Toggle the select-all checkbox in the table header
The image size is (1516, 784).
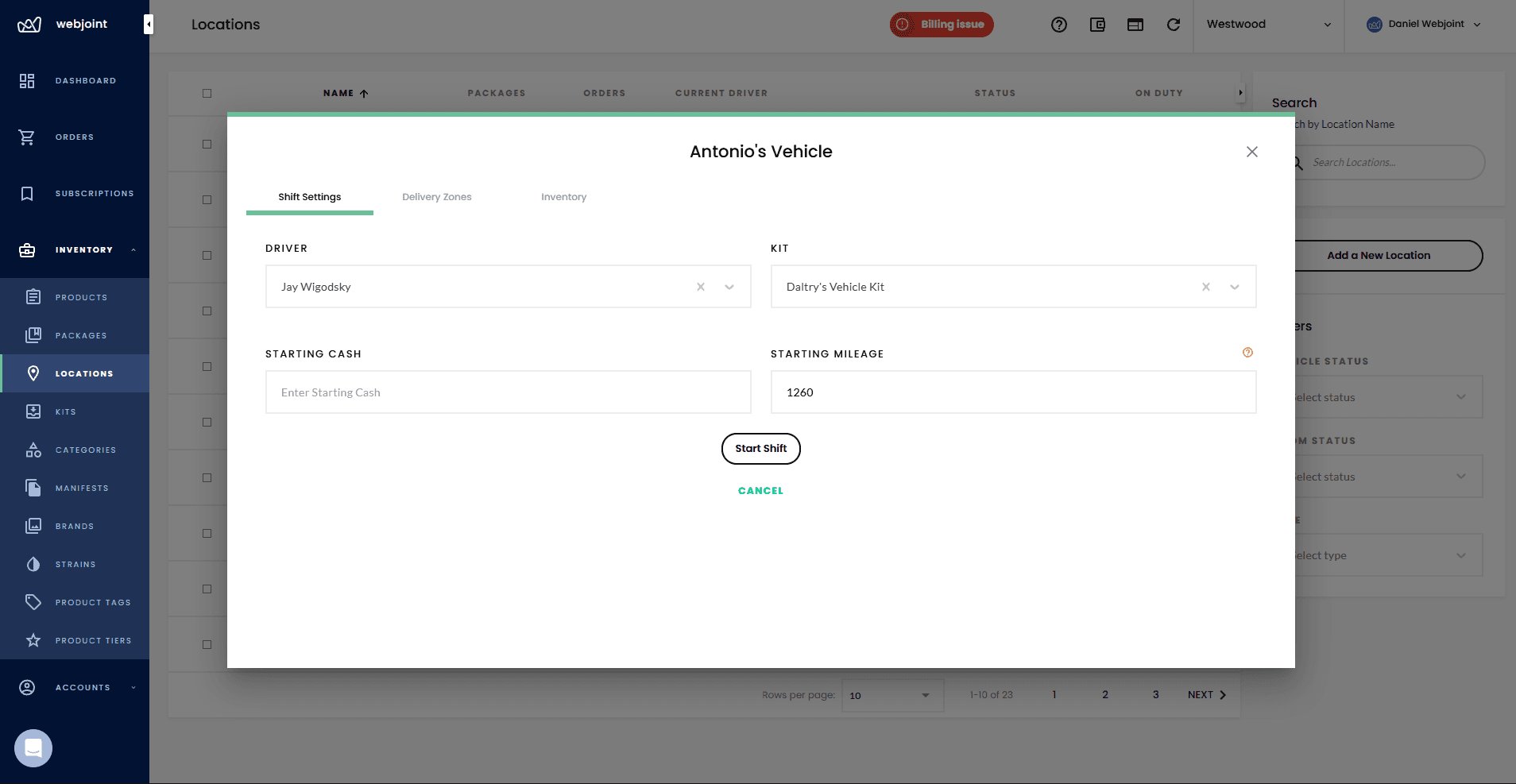[x=207, y=93]
